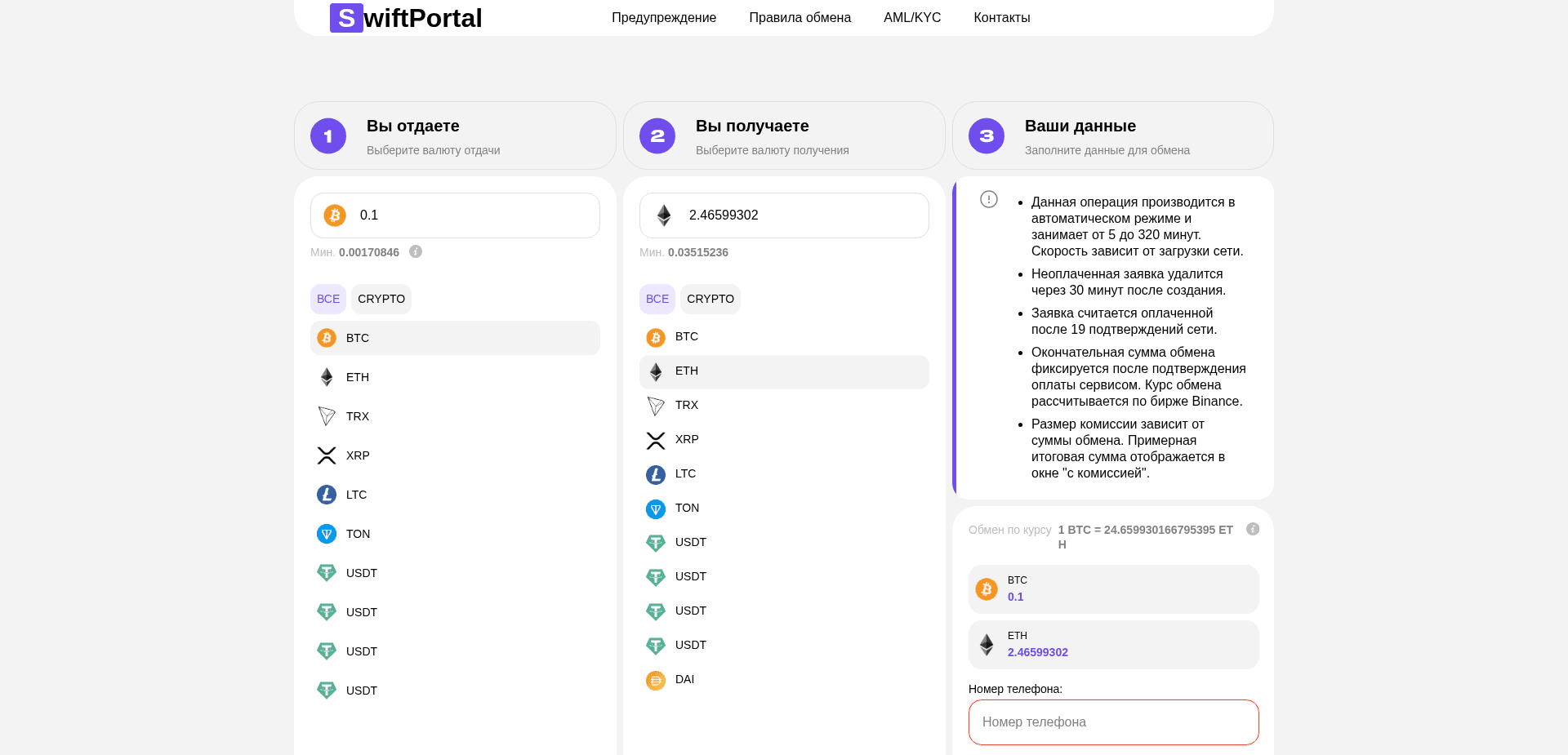Choose BTC label in the receive currency list

pyautogui.click(x=687, y=336)
